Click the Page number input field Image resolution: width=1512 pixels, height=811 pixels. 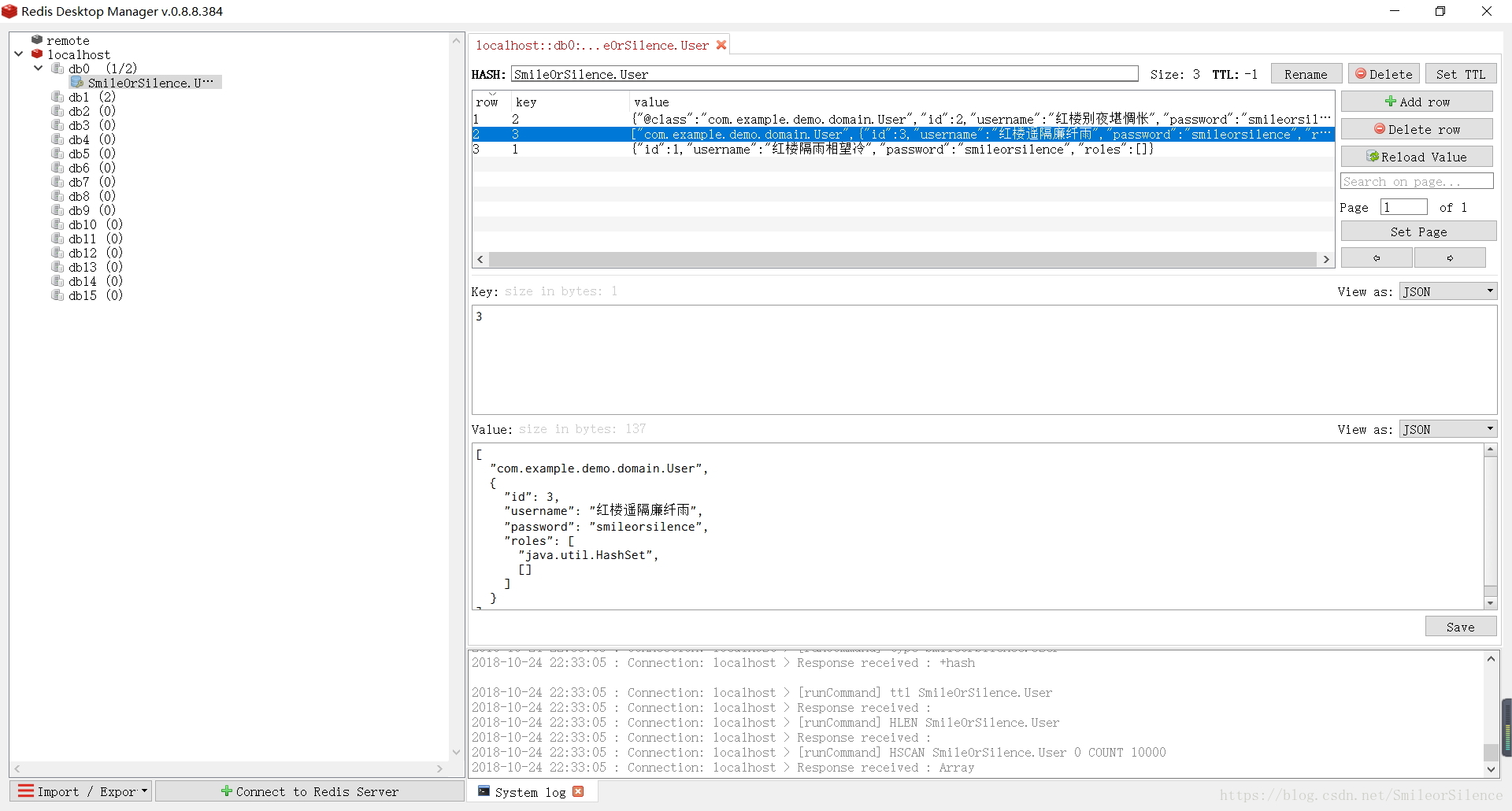[x=1404, y=207]
